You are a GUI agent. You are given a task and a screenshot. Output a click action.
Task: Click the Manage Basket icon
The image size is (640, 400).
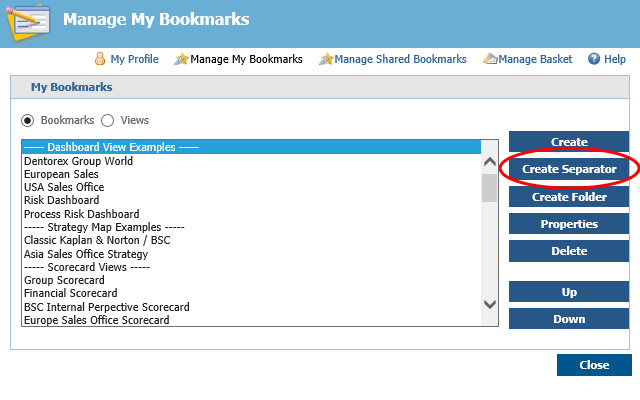click(x=489, y=59)
